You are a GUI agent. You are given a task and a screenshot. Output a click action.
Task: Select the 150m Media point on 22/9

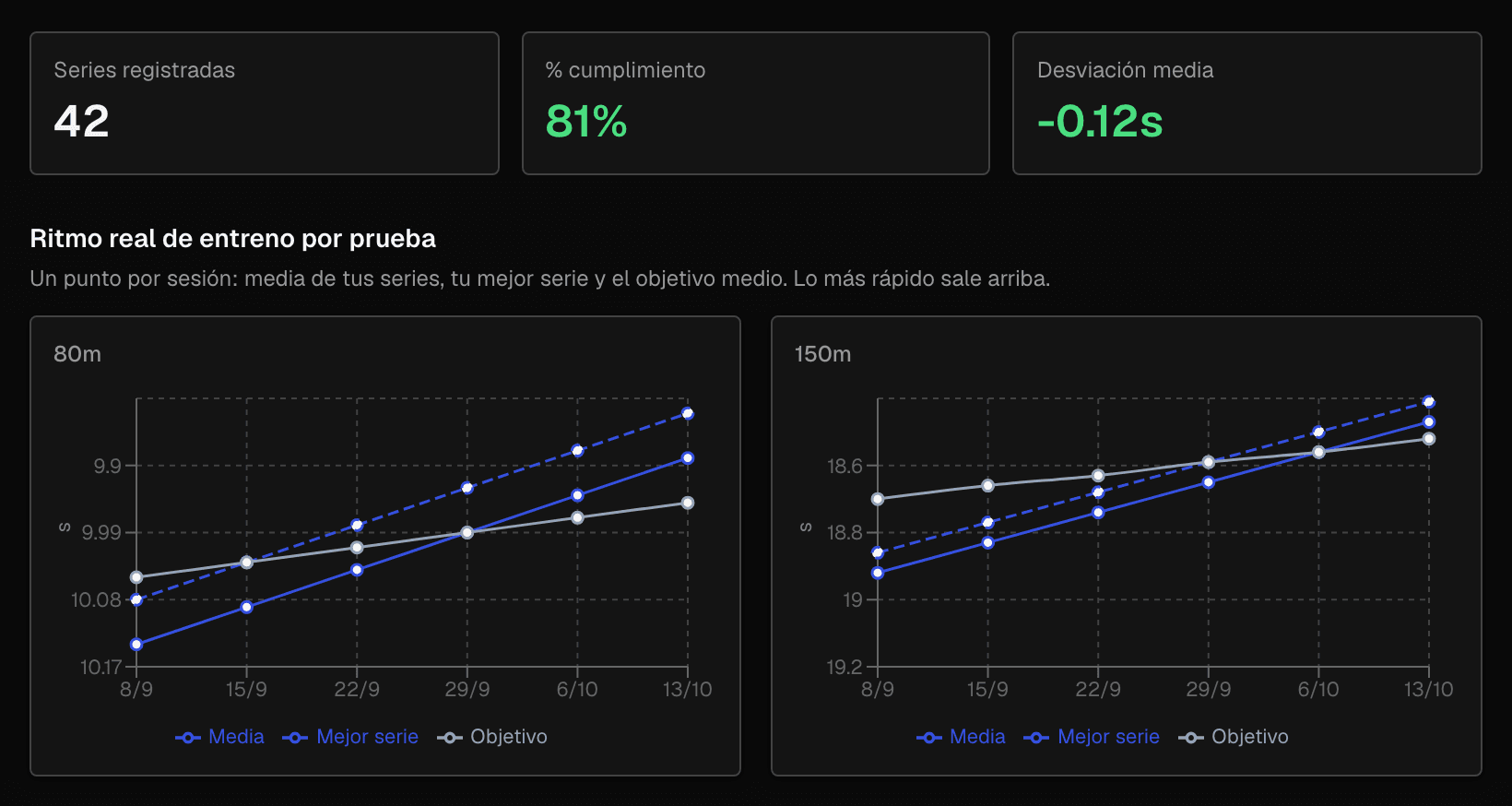click(1098, 513)
